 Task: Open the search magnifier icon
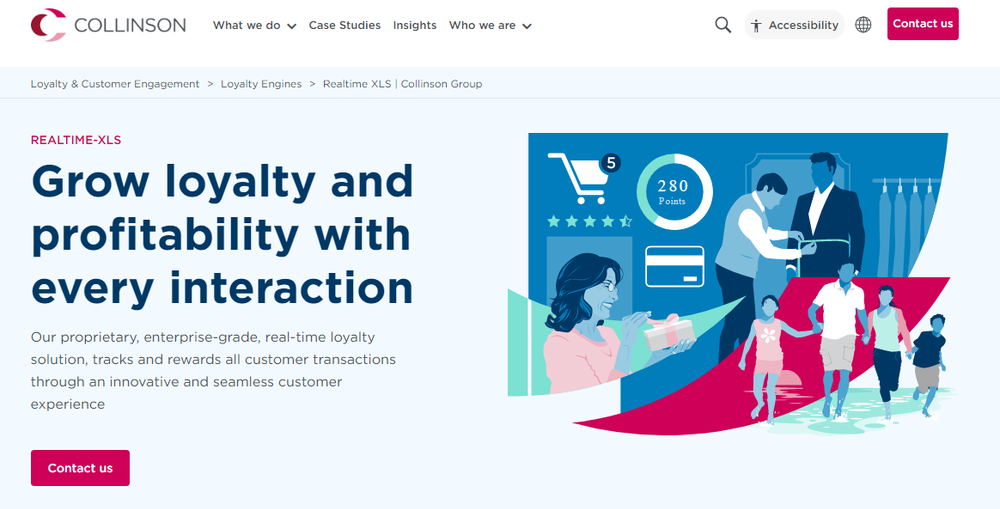tap(723, 25)
